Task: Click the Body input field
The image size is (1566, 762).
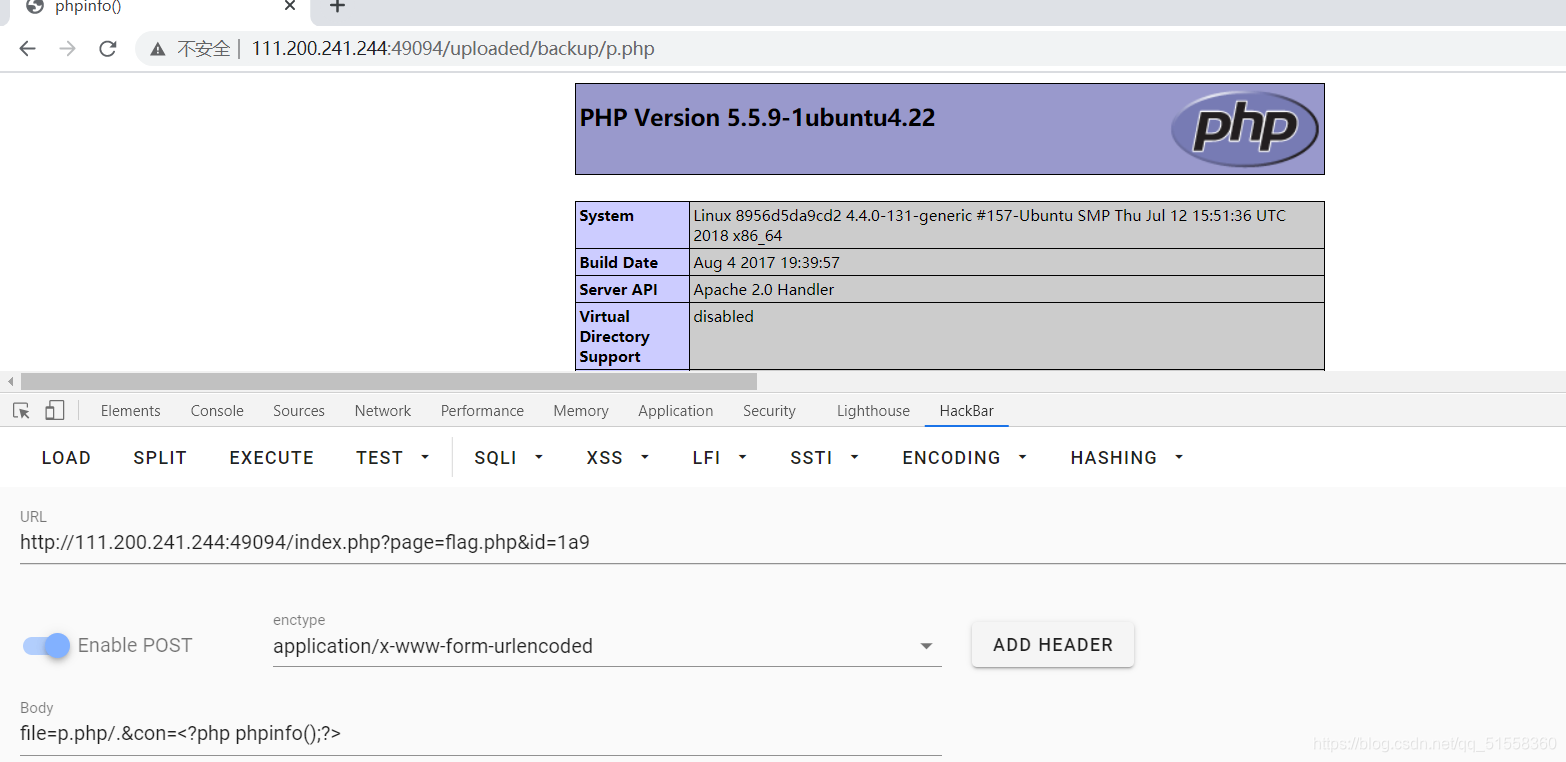Action: [480, 733]
